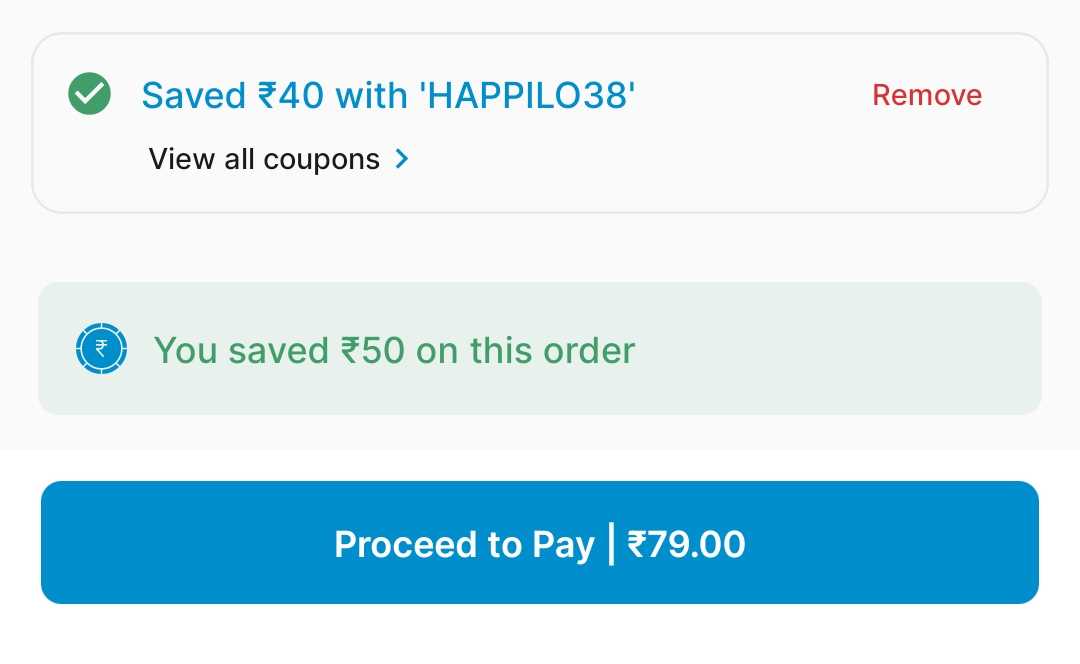Click the You saved ₹50 banner
1080x664 pixels.
coord(540,348)
